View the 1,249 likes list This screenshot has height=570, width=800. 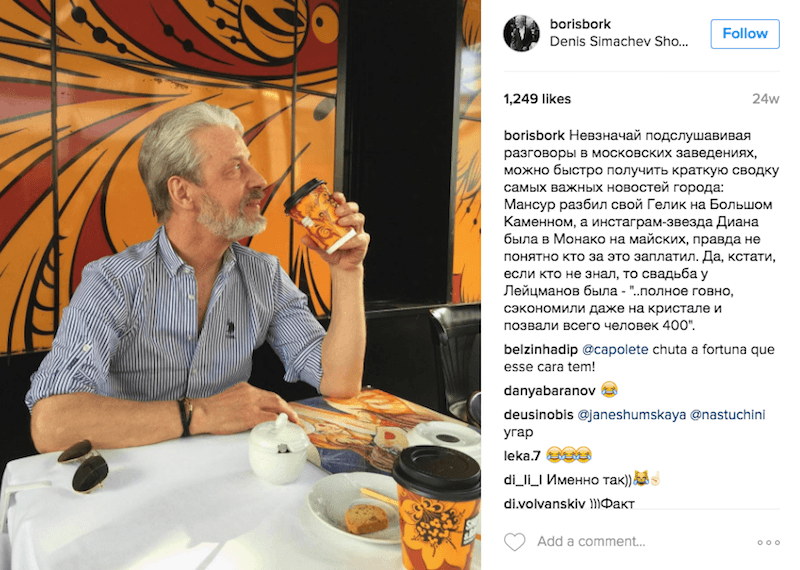(537, 99)
